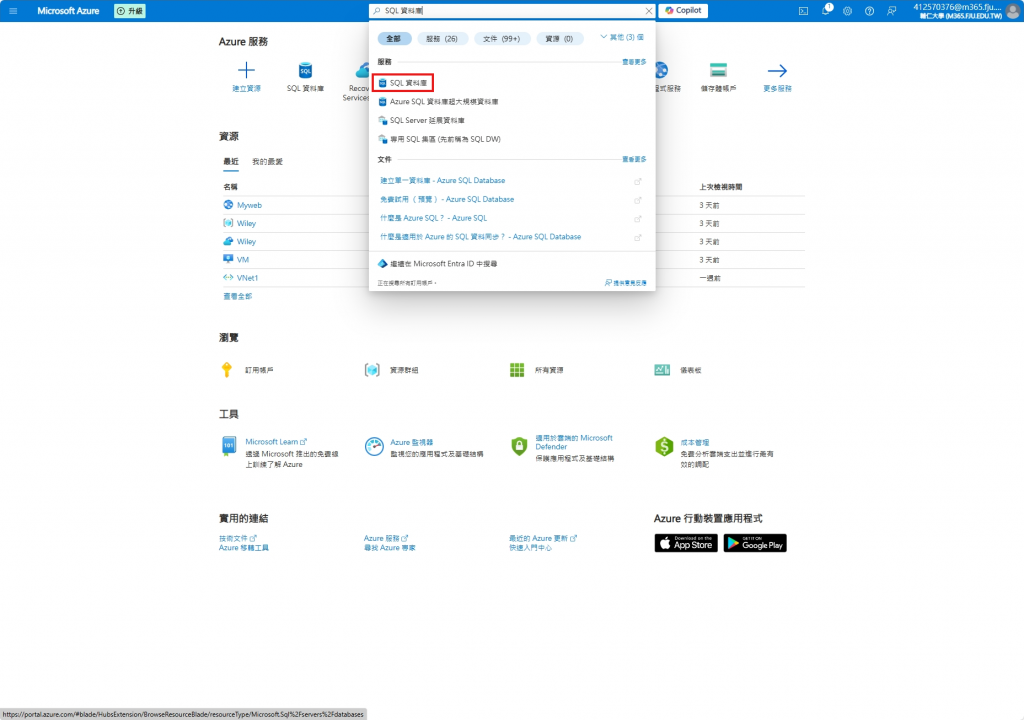Open the 技術文件 link
Image resolution: width=1024 pixels, height=720 pixels.
pyautogui.click(x=238, y=538)
